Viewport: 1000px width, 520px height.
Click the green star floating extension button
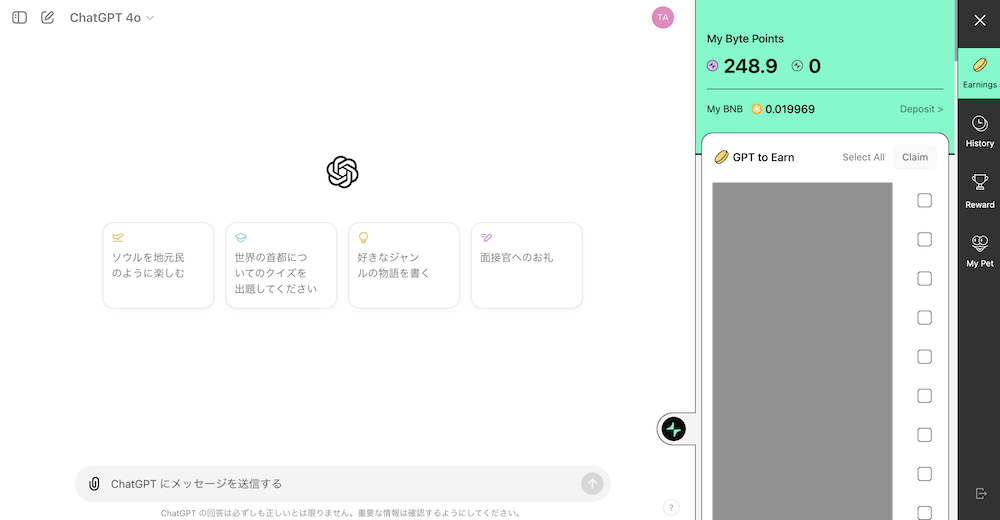(674, 429)
